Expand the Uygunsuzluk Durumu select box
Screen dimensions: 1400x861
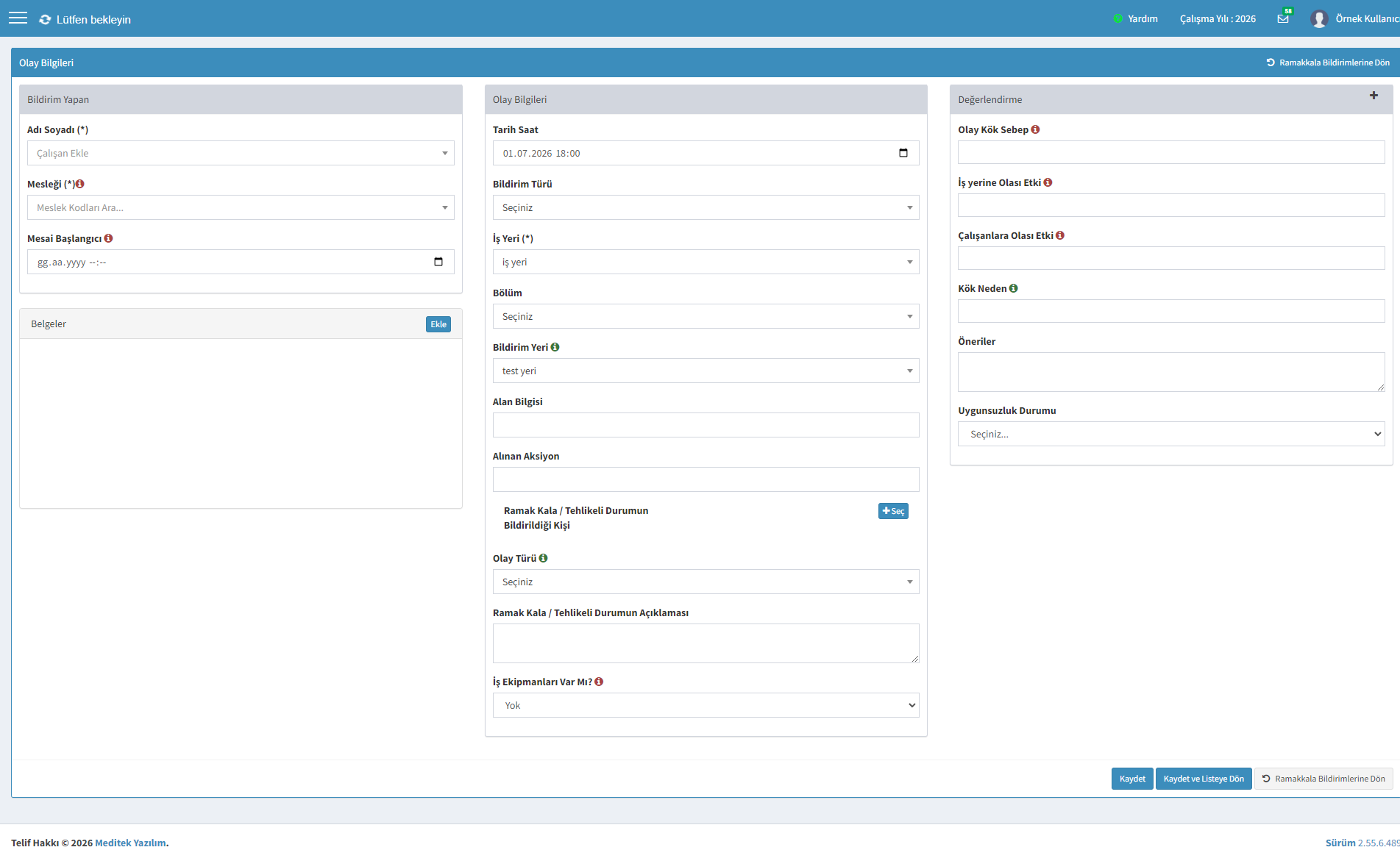pyautogui.click(x=1171, y=434)
